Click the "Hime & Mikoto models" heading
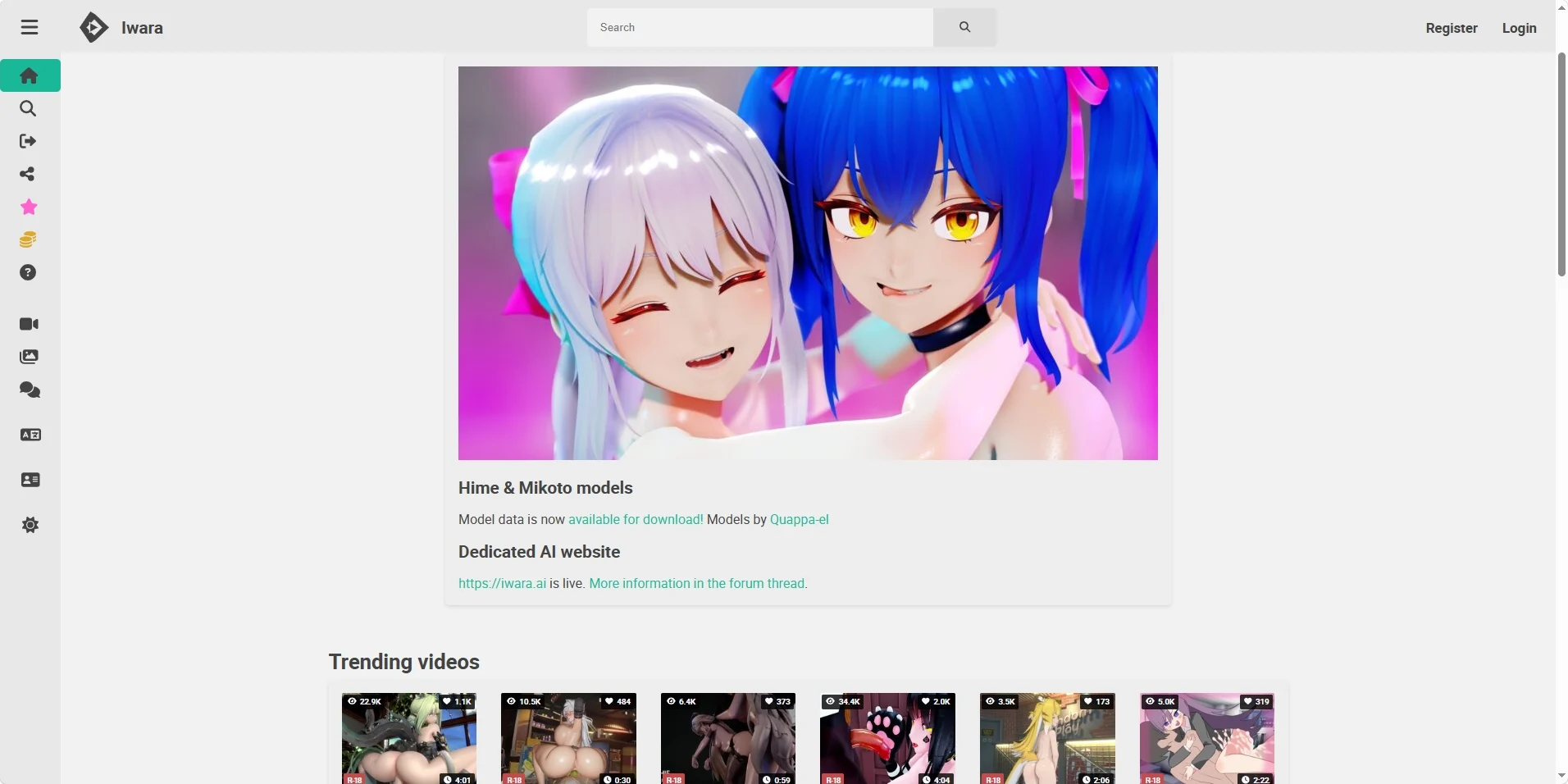The height and width of the screenshot is (784, 1568). [x=545, y=488]
